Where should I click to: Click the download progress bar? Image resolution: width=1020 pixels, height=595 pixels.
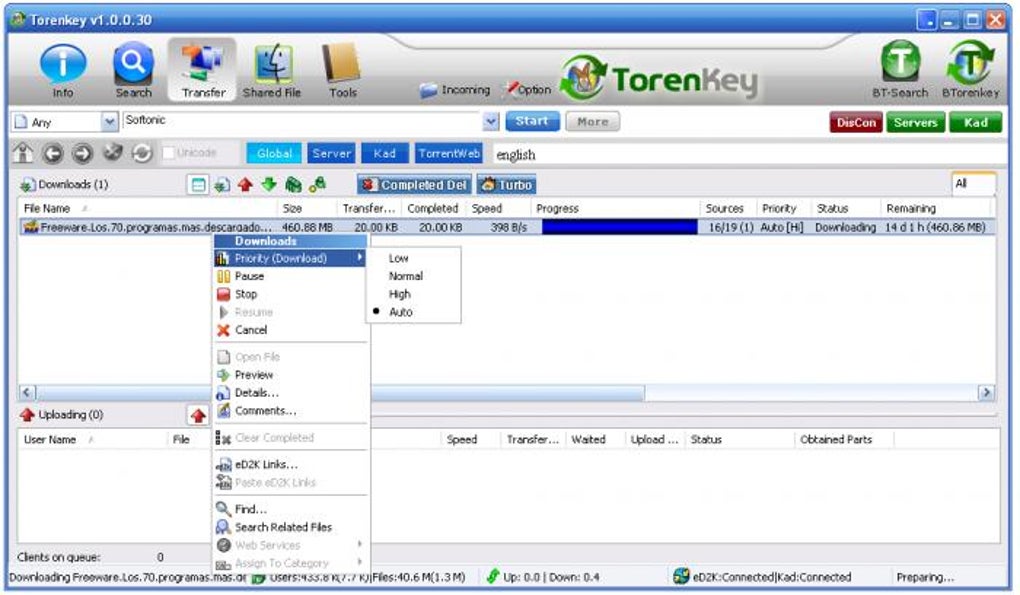619,227
